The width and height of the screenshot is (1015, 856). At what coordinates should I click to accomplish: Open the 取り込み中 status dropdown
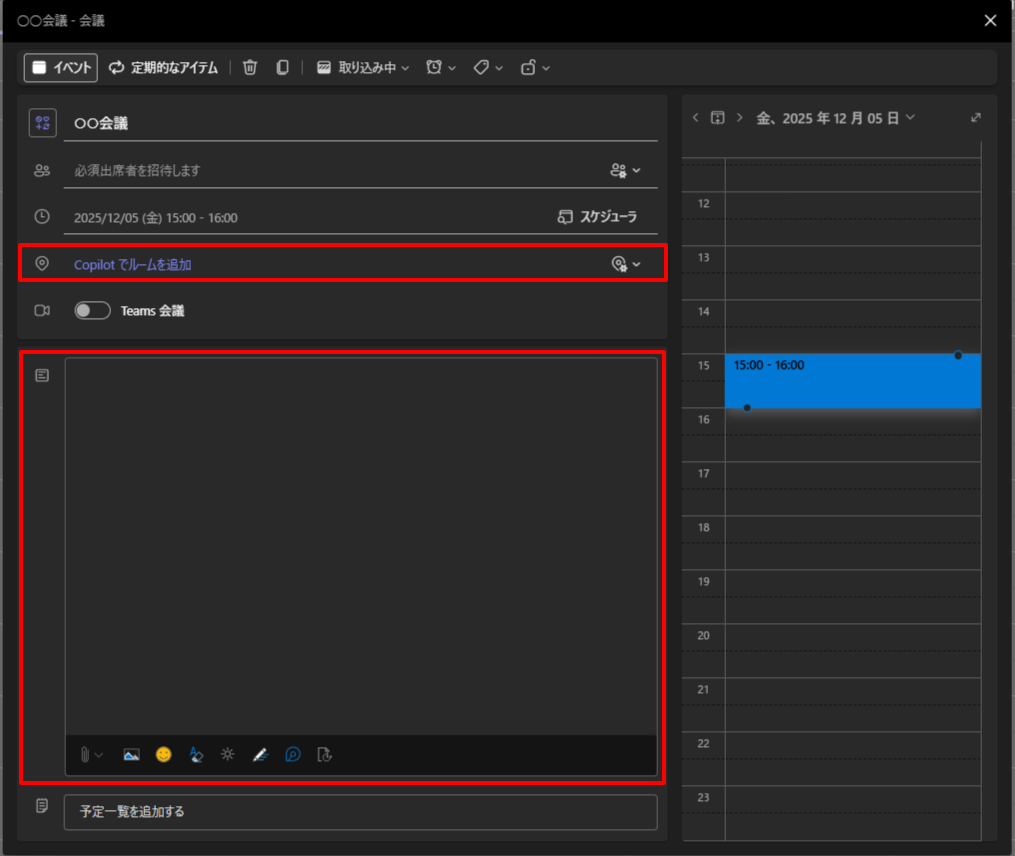pyautogui.click(x=363, y=67)
